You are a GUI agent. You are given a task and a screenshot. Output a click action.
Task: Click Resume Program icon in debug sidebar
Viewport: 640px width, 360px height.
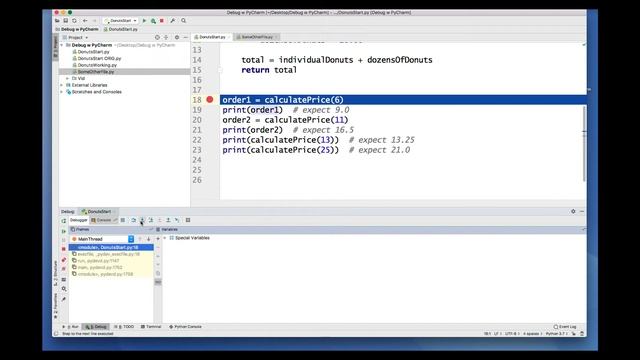click(x=64, y=231)
